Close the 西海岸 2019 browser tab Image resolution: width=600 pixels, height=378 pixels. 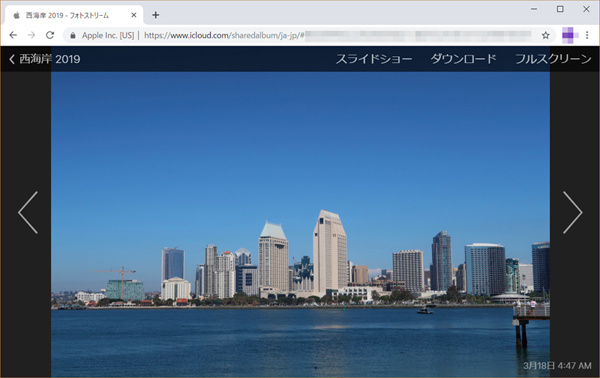tap(134, 15)
